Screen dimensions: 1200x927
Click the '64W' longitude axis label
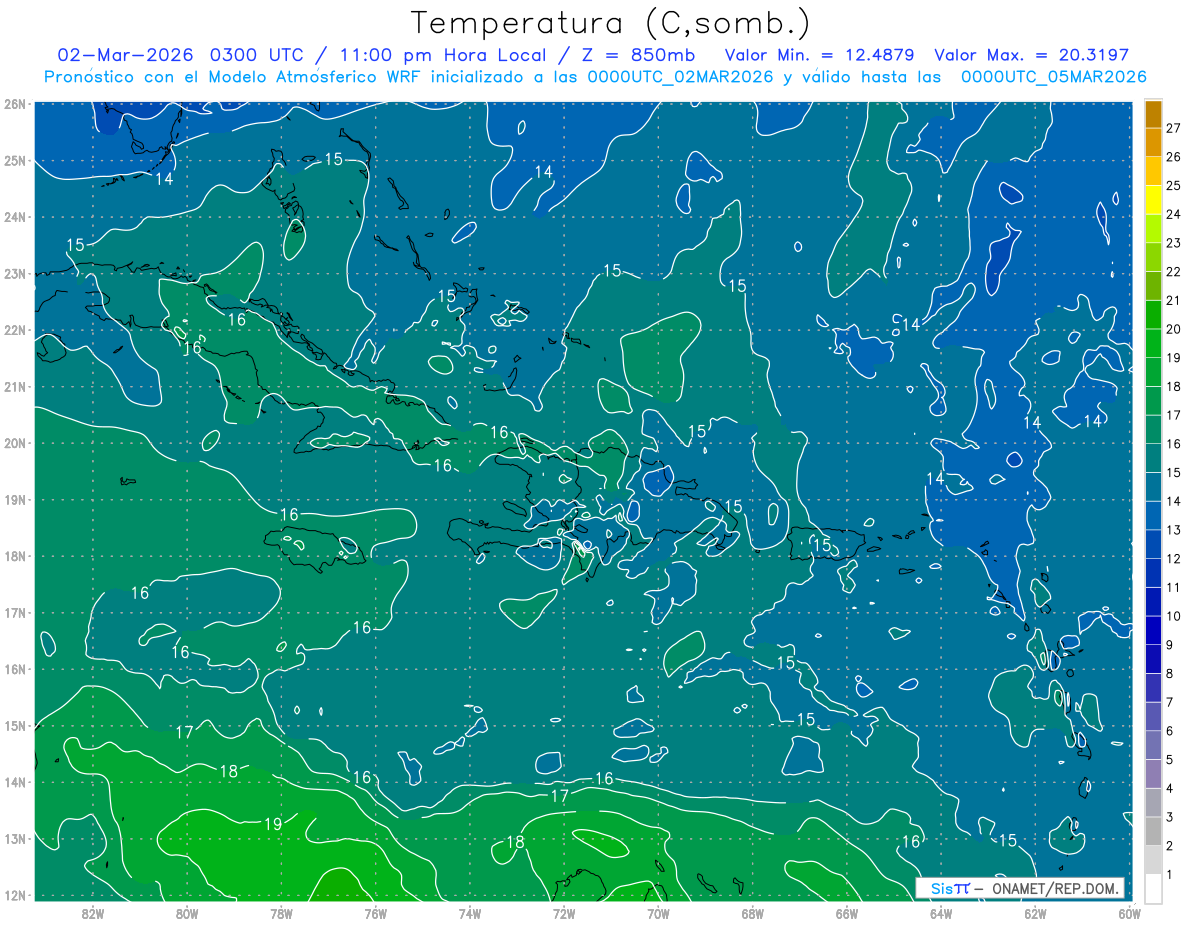click(x=940, y=913)
